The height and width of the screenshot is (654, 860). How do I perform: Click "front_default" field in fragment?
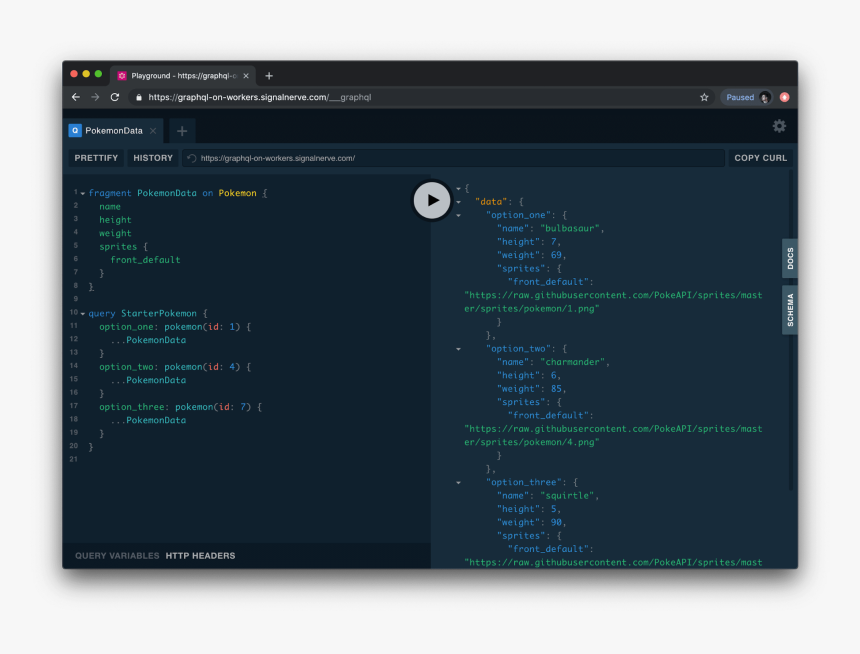(145, 260)
